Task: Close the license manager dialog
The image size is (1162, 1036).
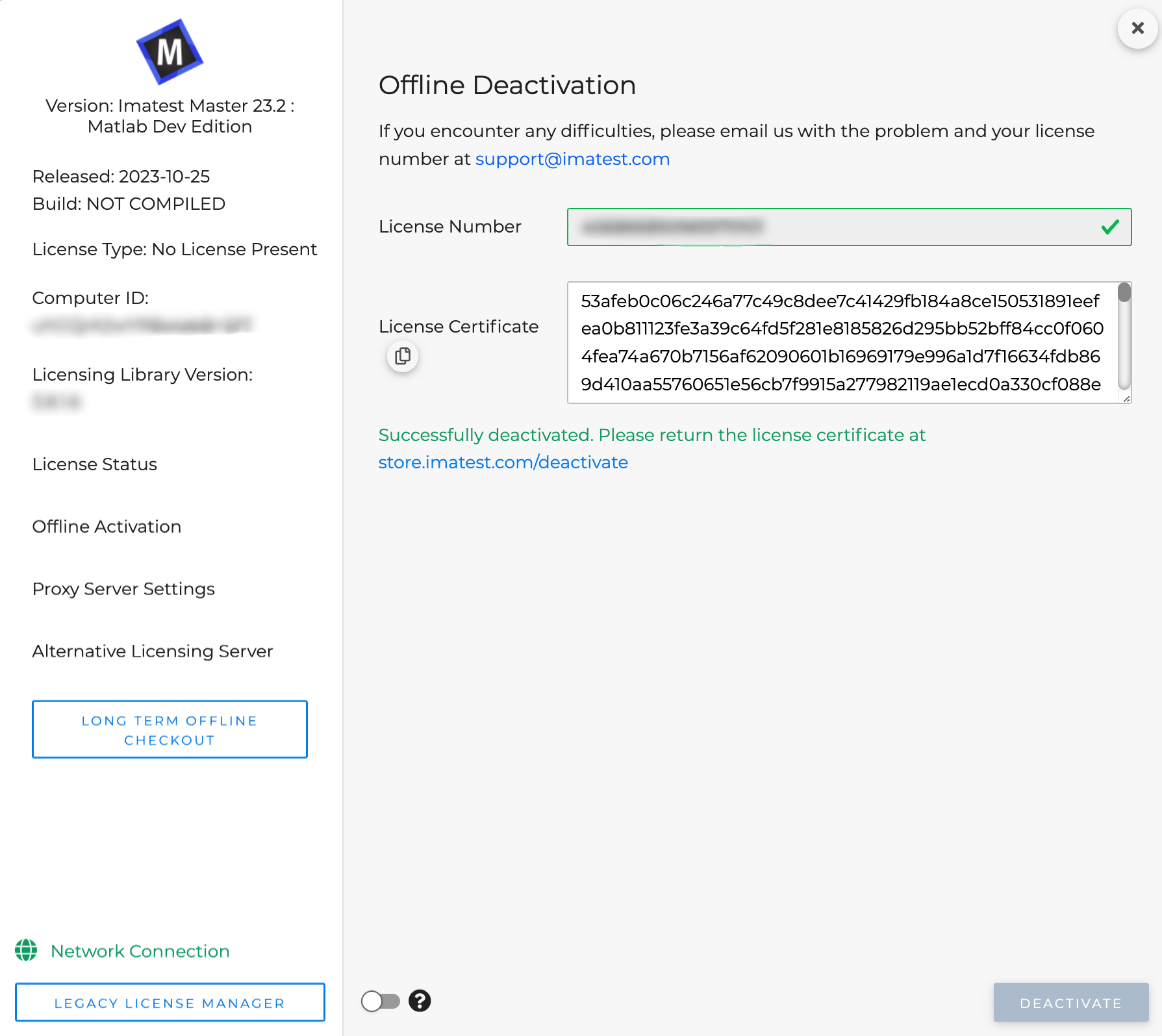Action: 1137,29
